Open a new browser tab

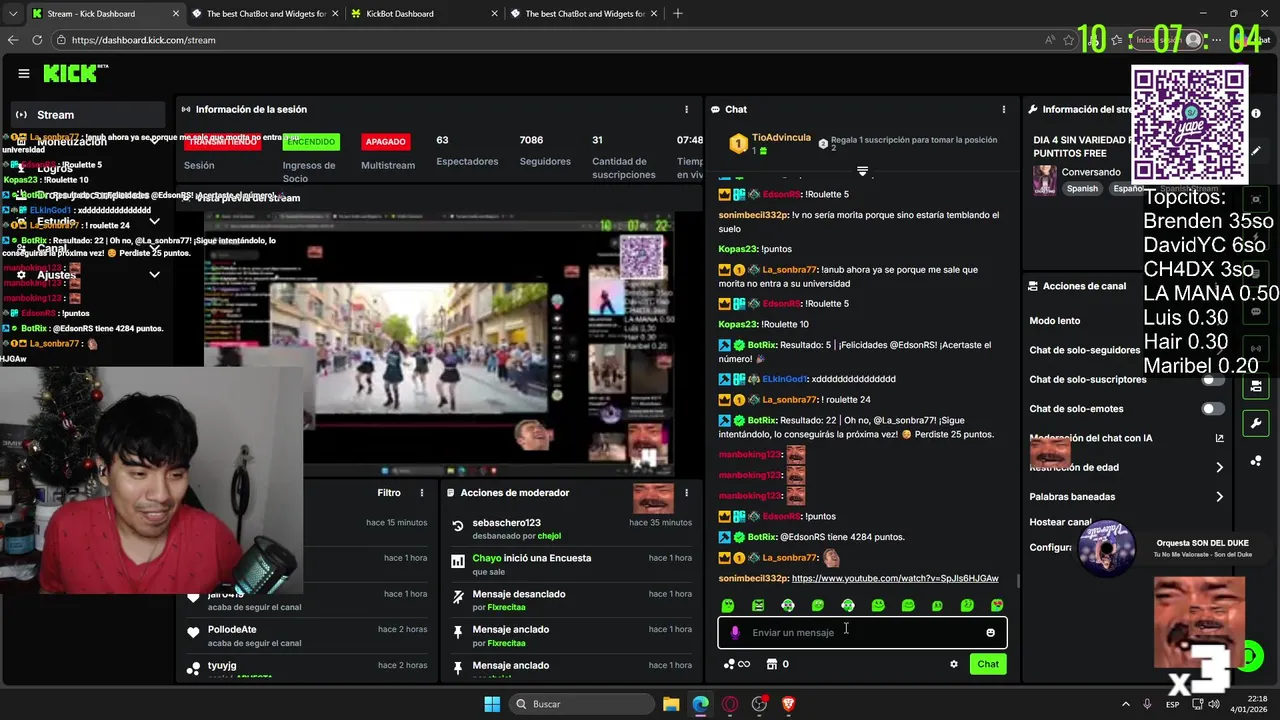tap(678, 14)
